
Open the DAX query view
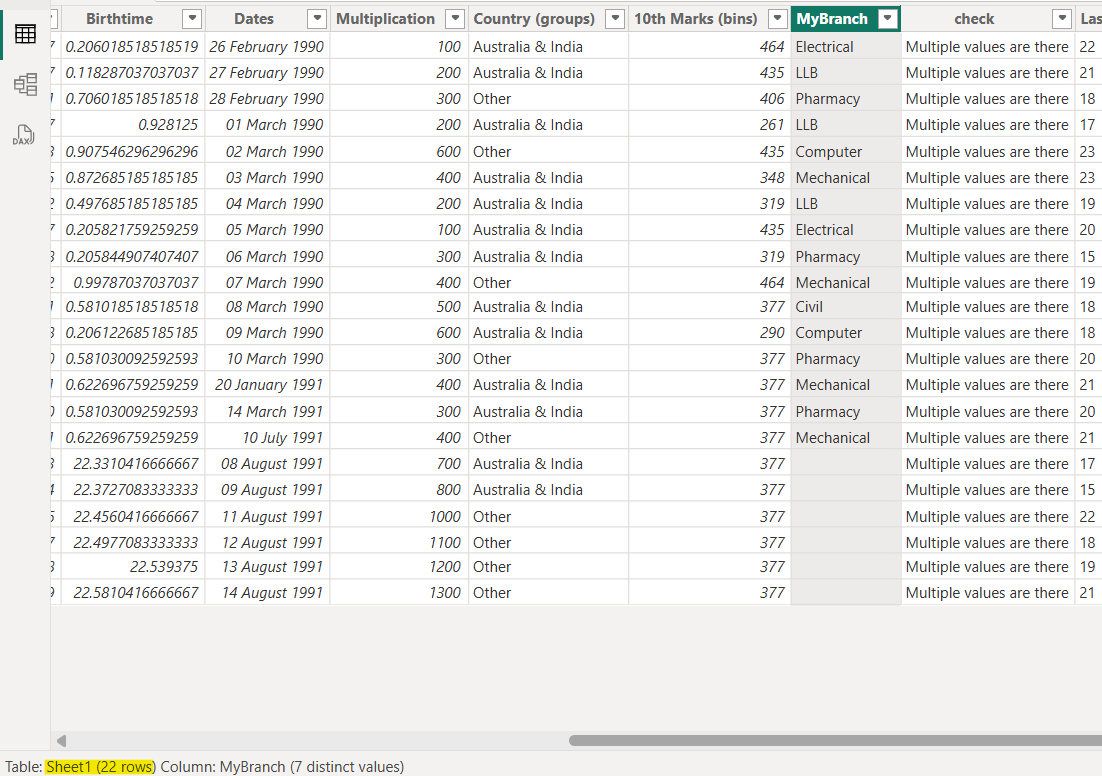(25, 135)
